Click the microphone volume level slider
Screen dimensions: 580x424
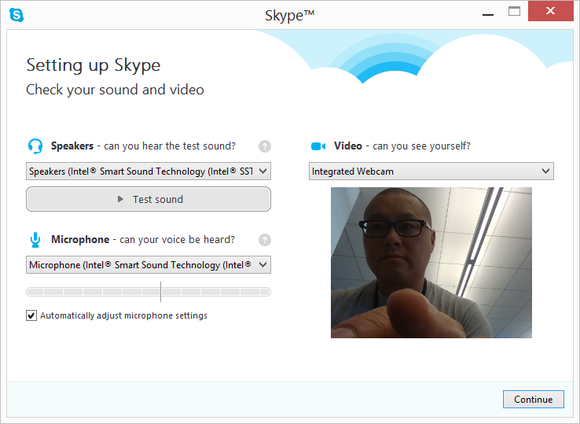coord(148,292)
